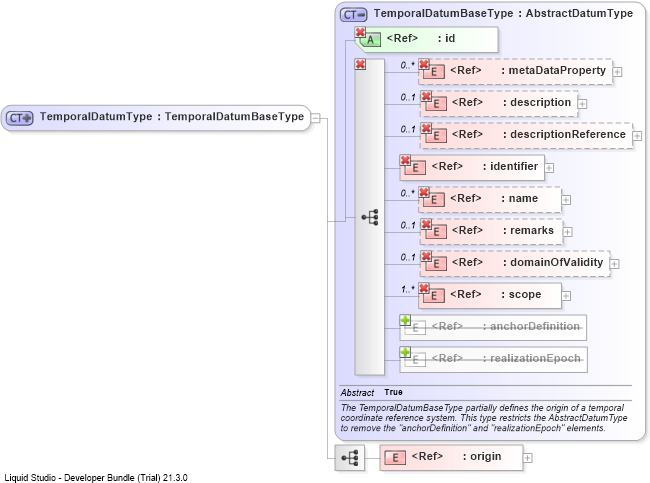The width and height of the screenshot is (650, 483).
Task: Click the TemporalDatumBaseType documentation paragraph
Action: pos(484,418)
